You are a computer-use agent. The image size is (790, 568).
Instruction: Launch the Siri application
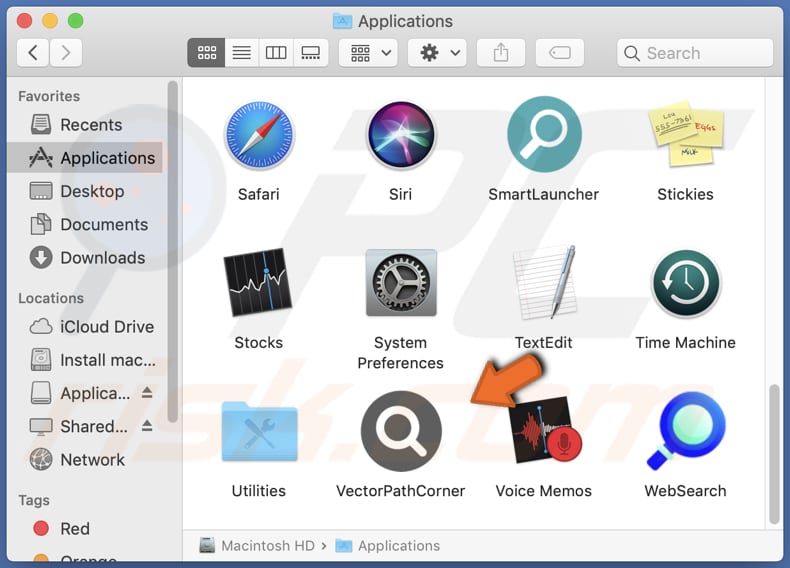[x=400, y=136]
